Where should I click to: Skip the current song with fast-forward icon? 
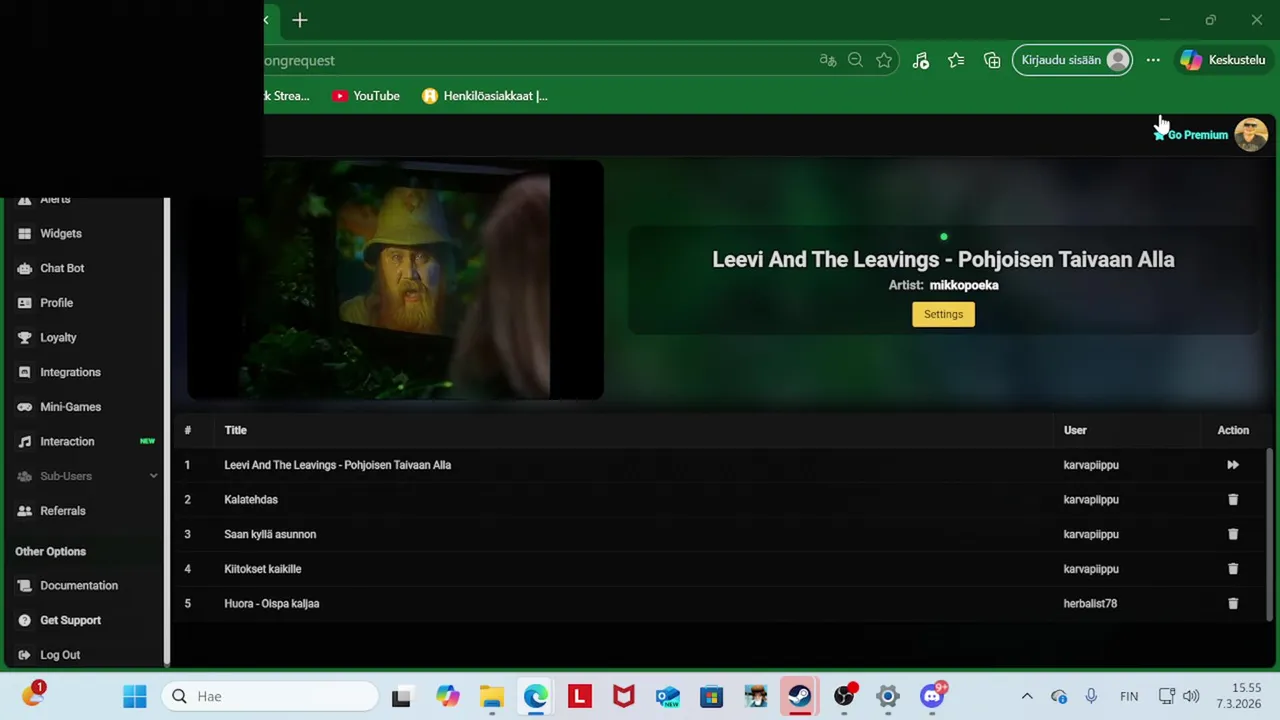click(1233, 465)
